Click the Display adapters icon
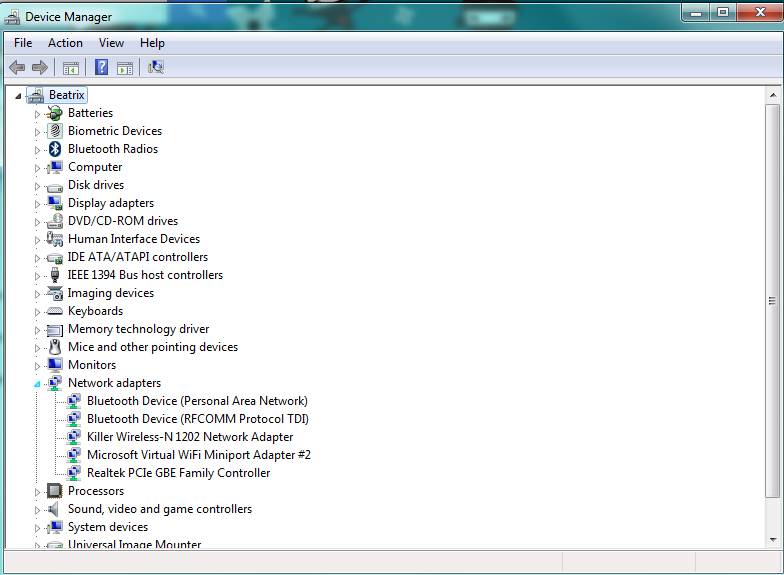Image resolution: width=784 pixels, height=575 pixels. [54, 203]
